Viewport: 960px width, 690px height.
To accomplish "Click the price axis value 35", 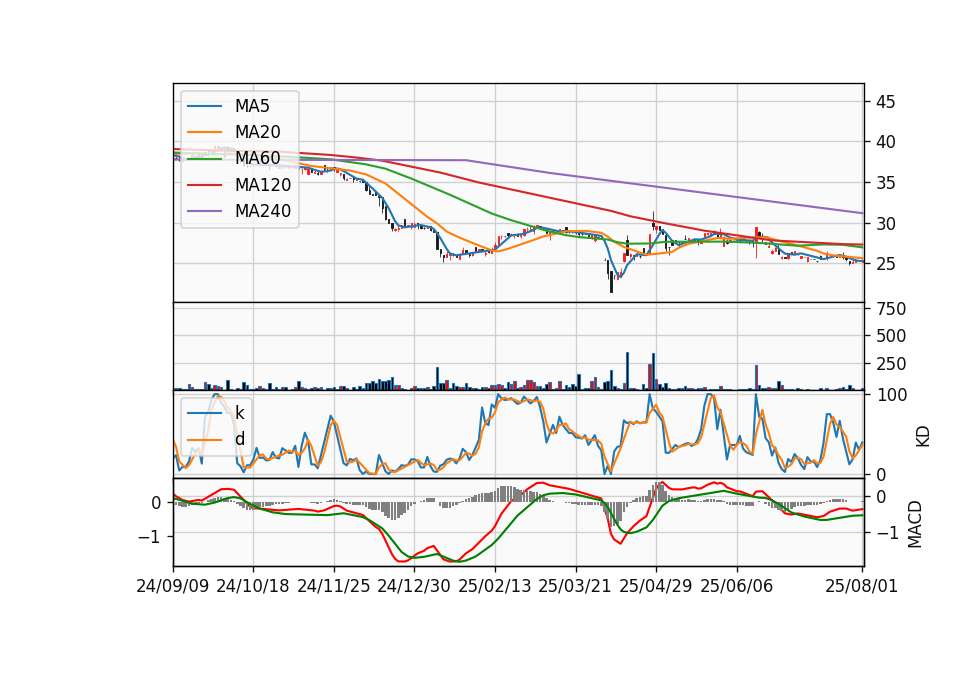I will [885, 183].
